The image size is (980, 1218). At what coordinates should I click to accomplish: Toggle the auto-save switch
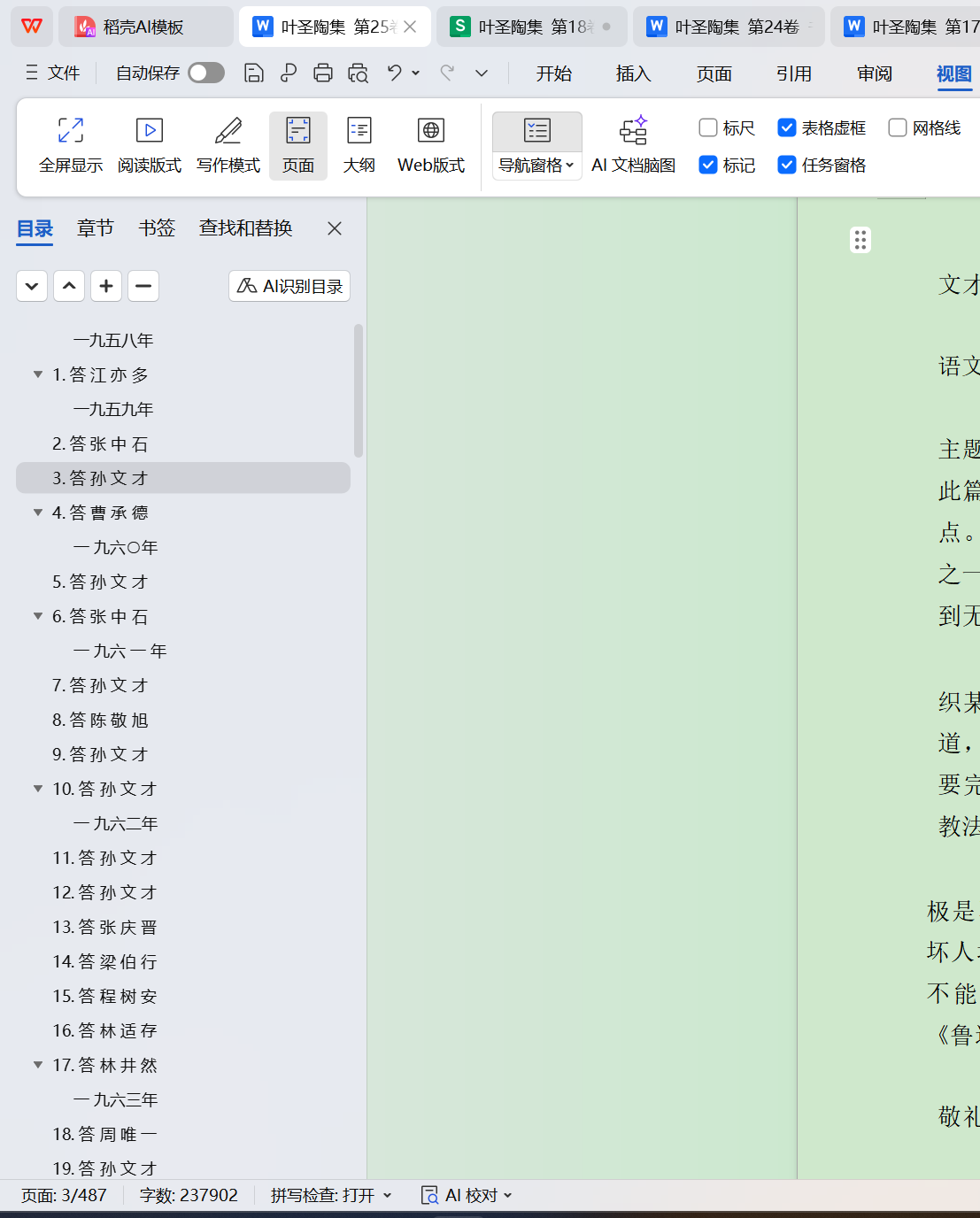pyautogui.click(x=206, y=73)
